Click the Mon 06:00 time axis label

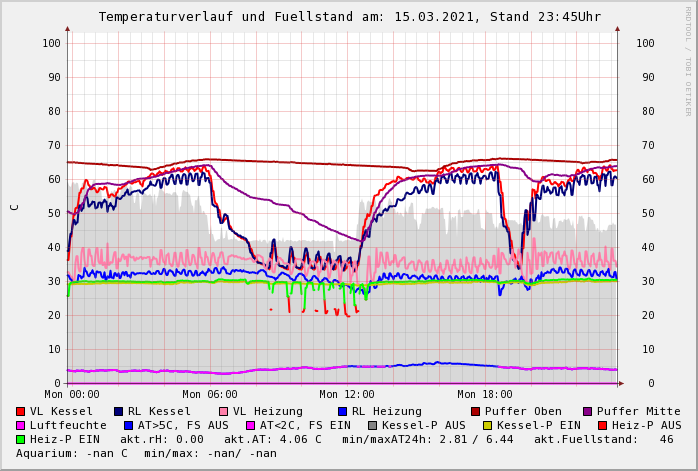pos(210,395)
